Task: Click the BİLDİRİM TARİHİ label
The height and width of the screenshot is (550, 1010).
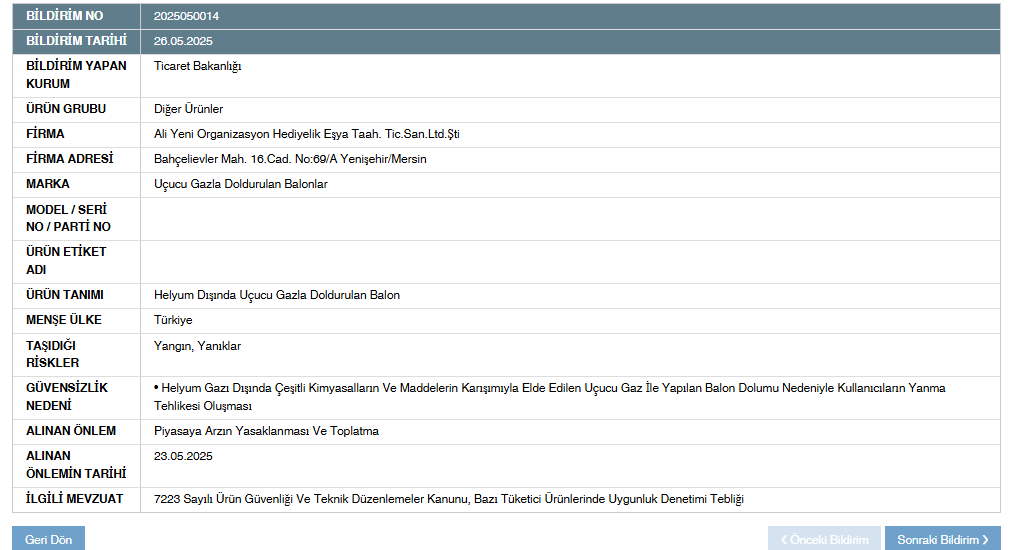Action: tap(77, 41)
